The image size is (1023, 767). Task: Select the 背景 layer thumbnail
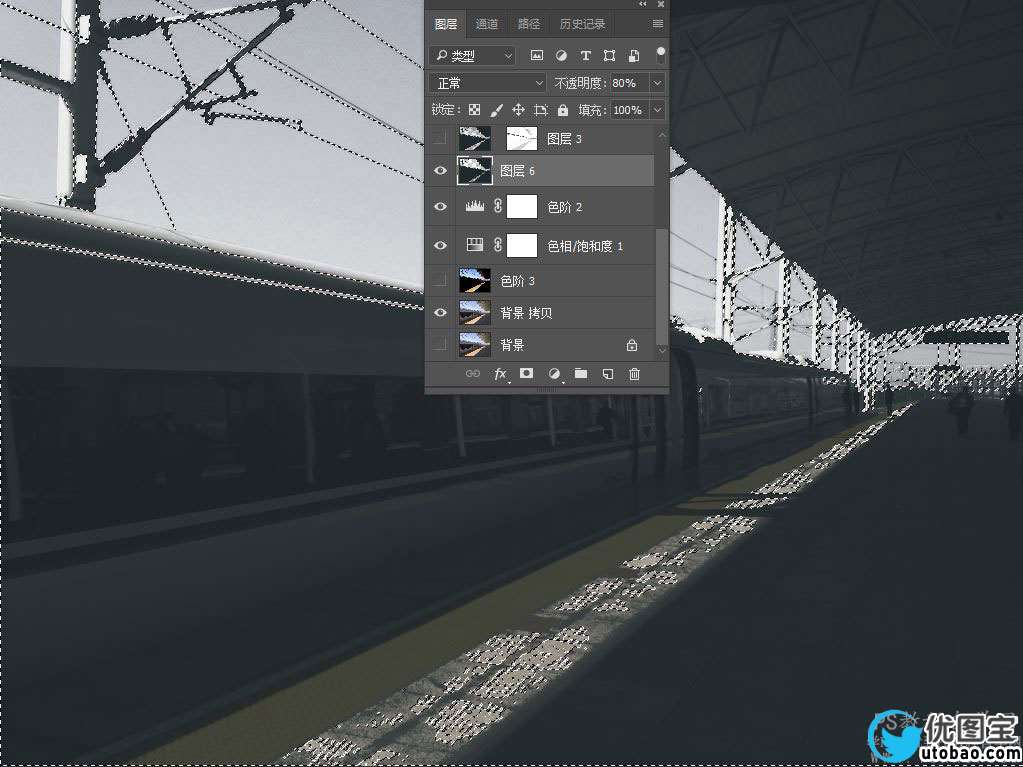(x=475, y=344)
